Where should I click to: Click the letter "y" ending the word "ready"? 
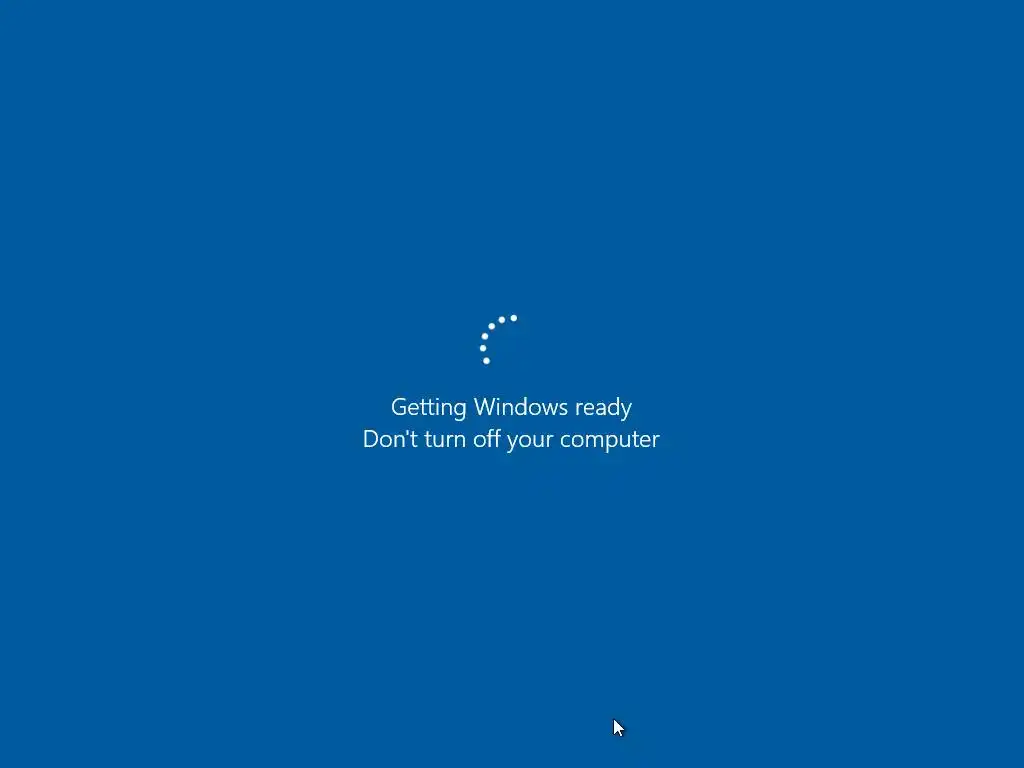click(626, 411)
